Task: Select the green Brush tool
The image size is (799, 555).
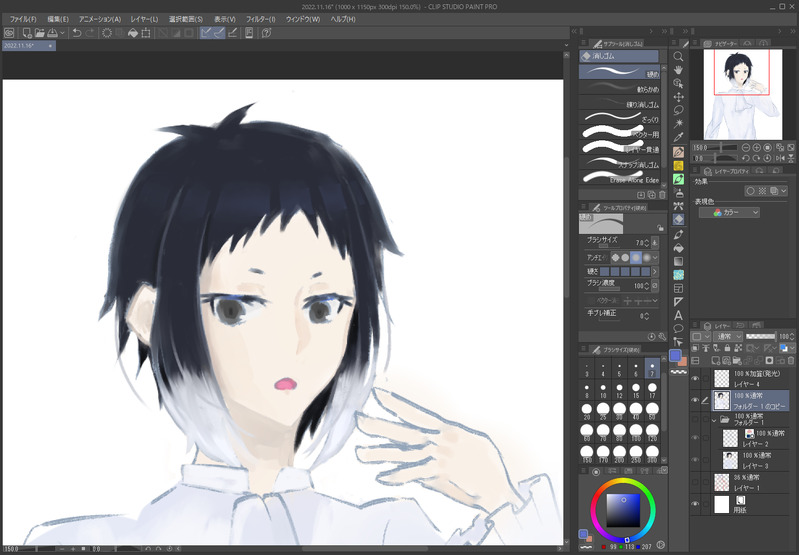Action: [x=678, y=179]
